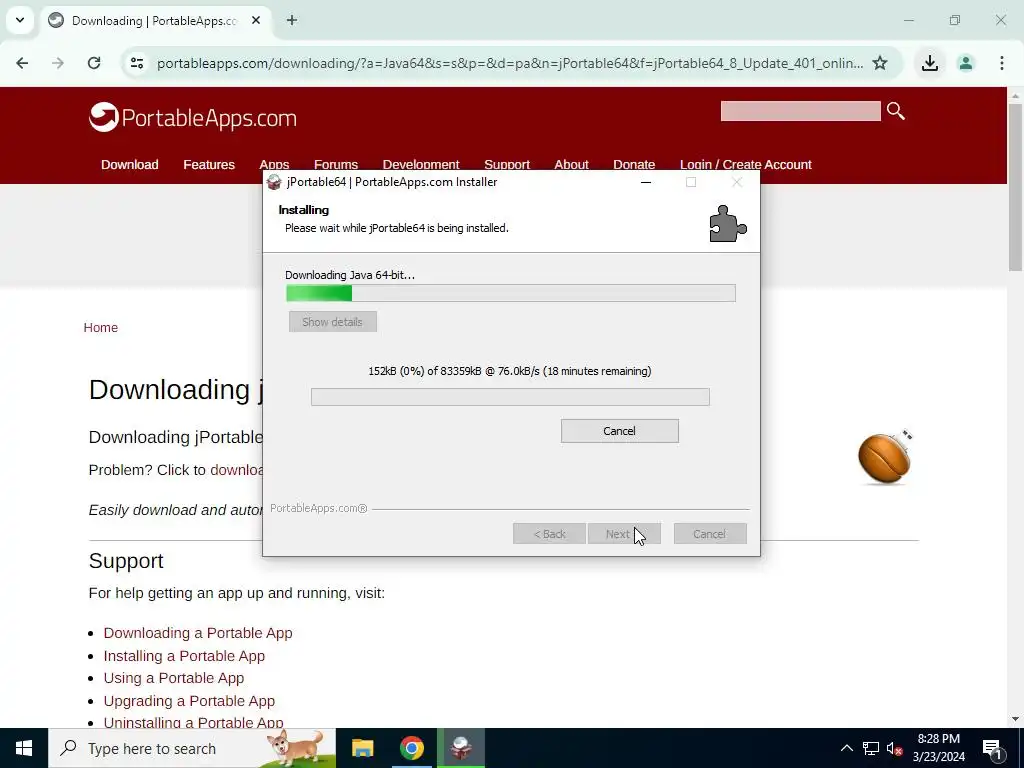
Task: Click Login / Create Account
Action: (746, 165)
